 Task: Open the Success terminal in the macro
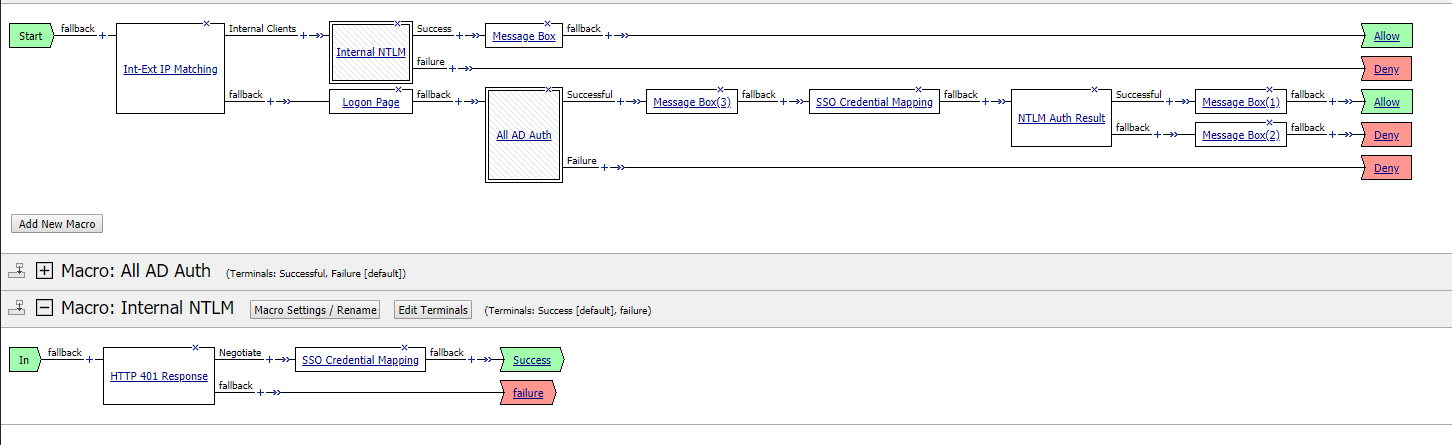(531, 360)
